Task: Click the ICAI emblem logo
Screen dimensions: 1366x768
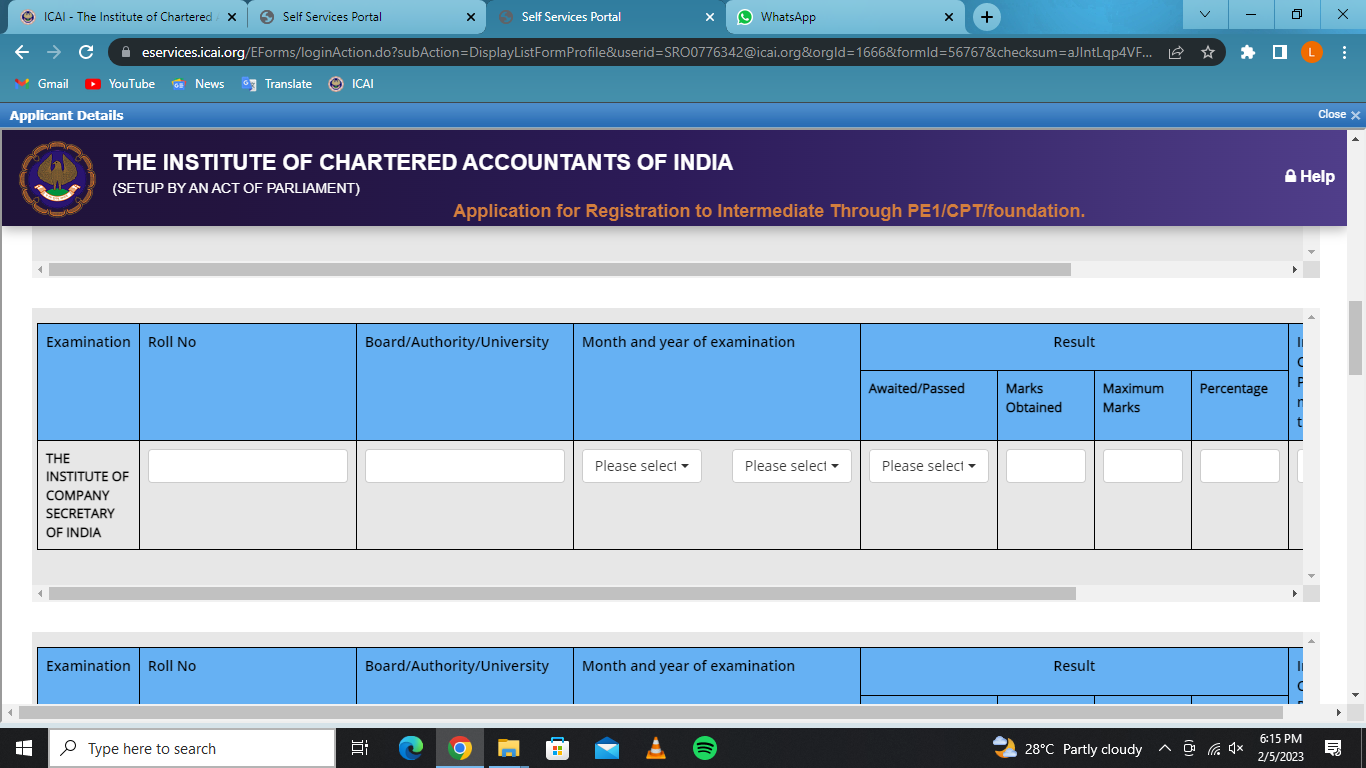Action: click(58, 178)
